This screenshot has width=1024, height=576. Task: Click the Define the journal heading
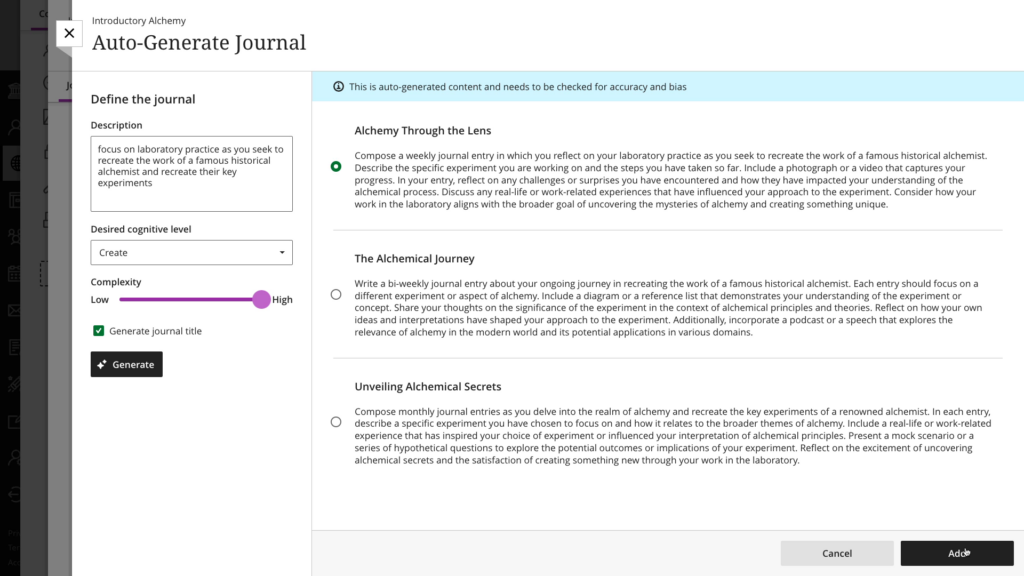coord(143,99)
